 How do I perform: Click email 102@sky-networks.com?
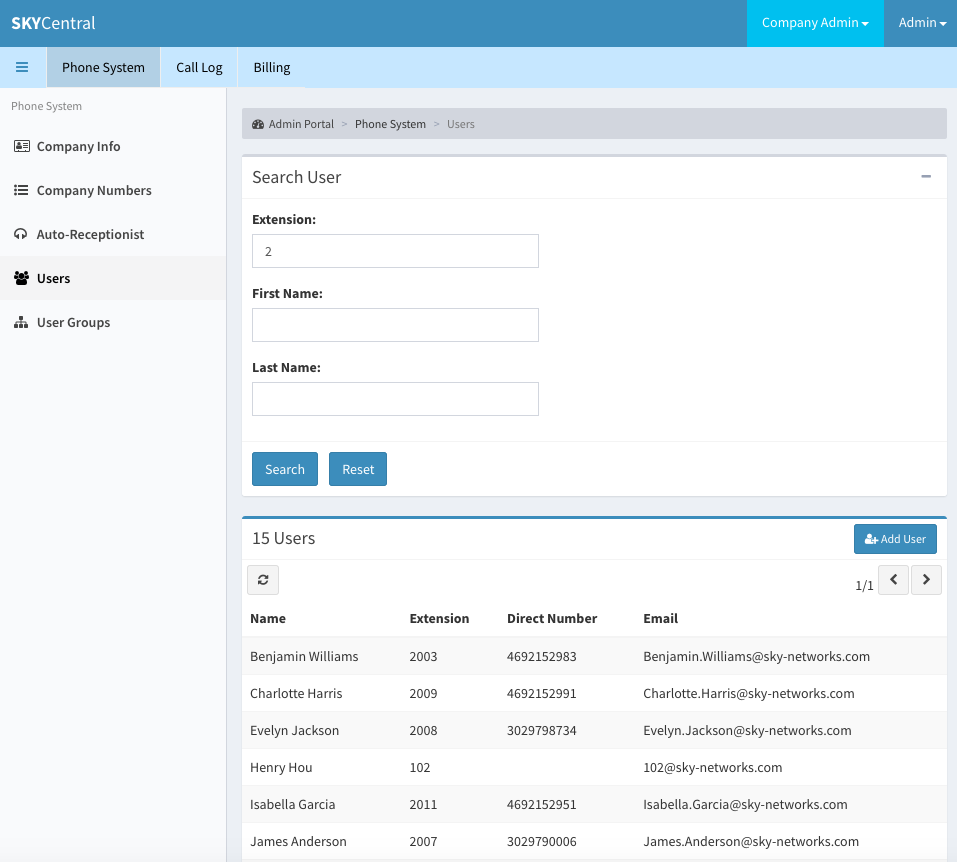pos(712,767)
